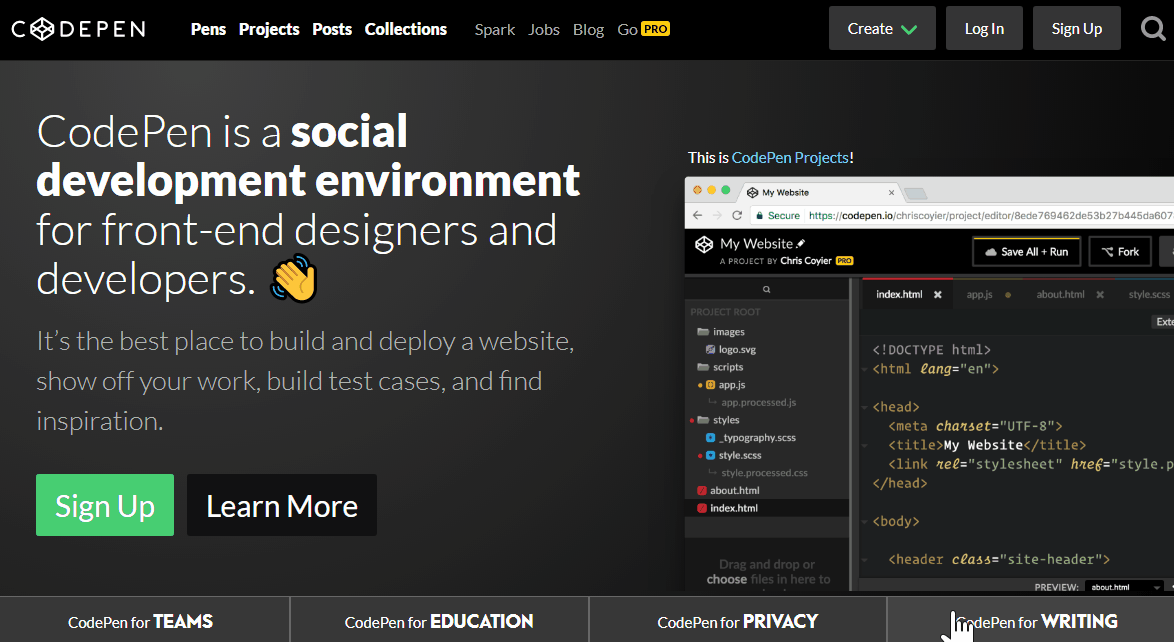The width and height of the screenshot is (1174, 642).
Task: Select logo.svg in the file tree
Action: 737,350
